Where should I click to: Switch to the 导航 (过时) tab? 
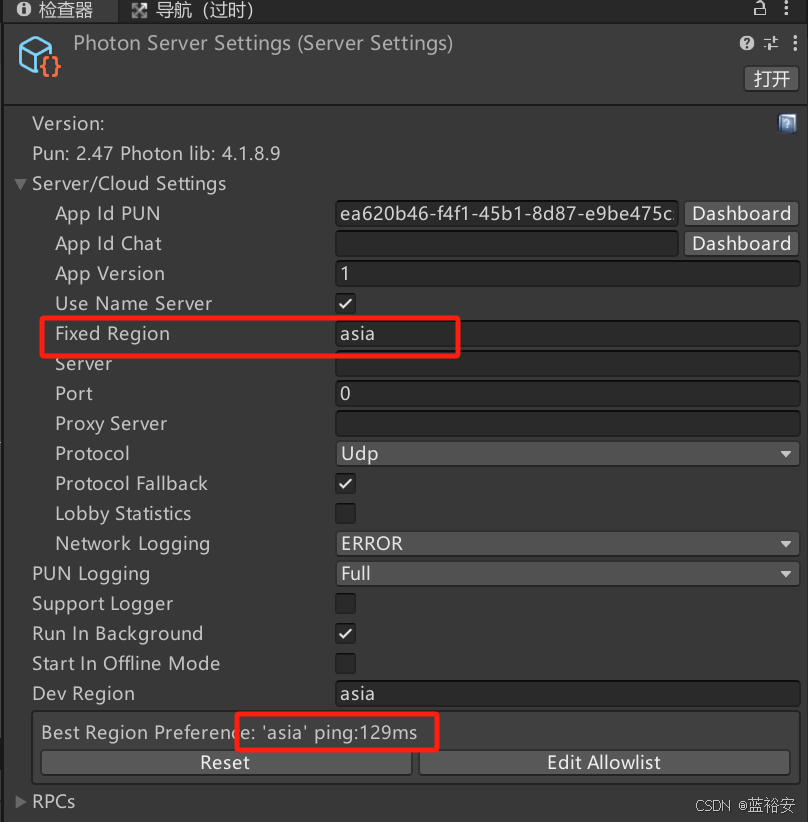pos(193,10)
